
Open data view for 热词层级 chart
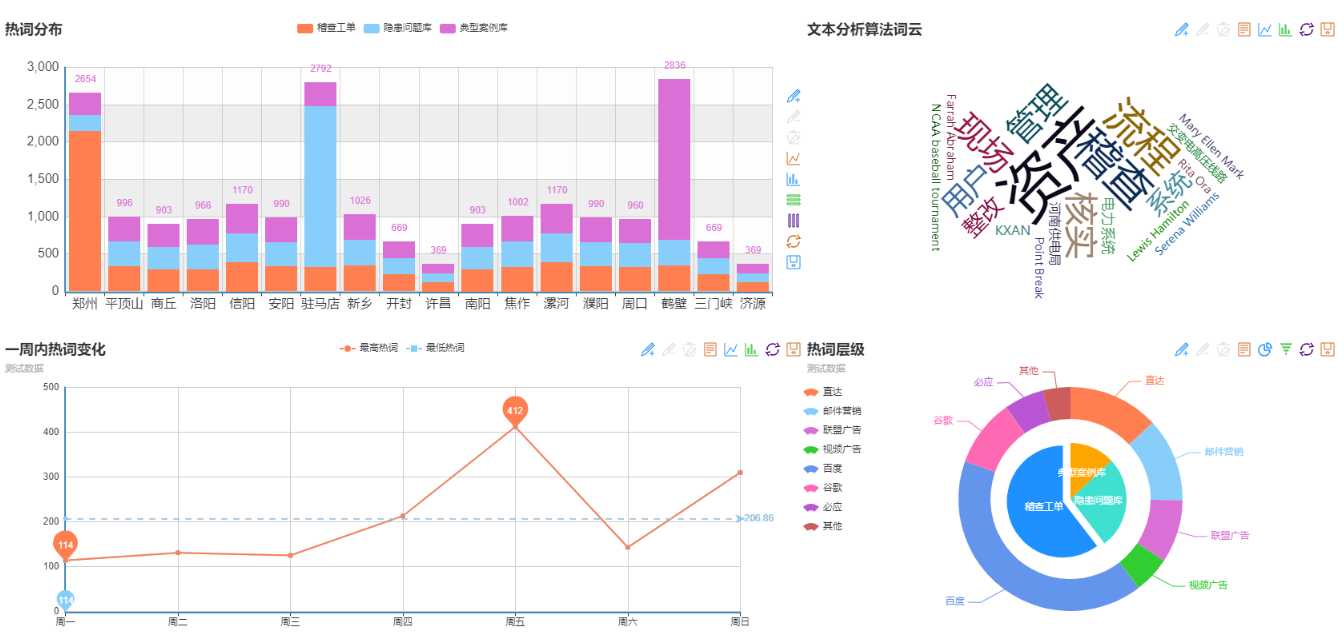(1244, 349)
